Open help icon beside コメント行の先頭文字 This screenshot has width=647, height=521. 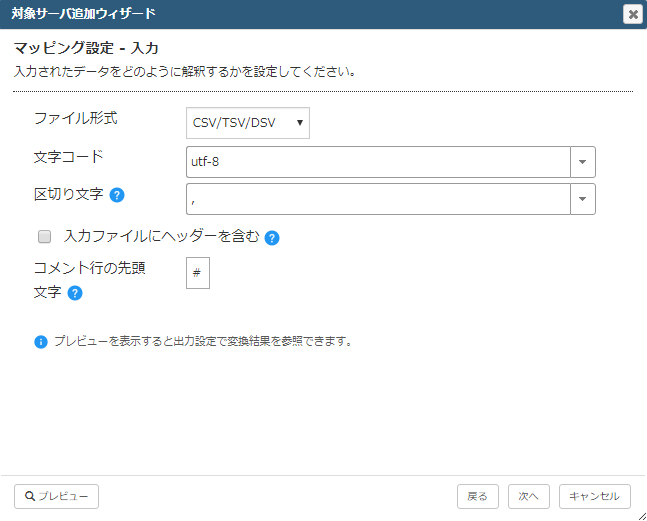75,293
